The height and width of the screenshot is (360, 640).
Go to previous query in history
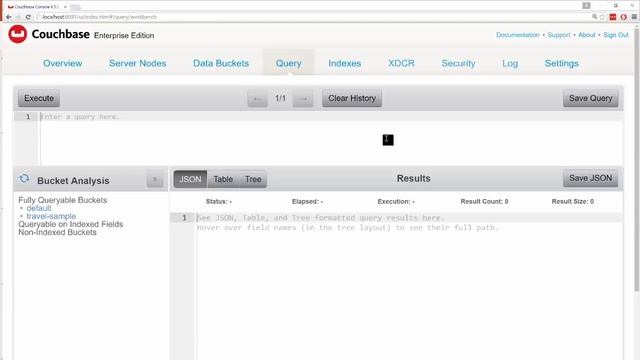[257, 99]
